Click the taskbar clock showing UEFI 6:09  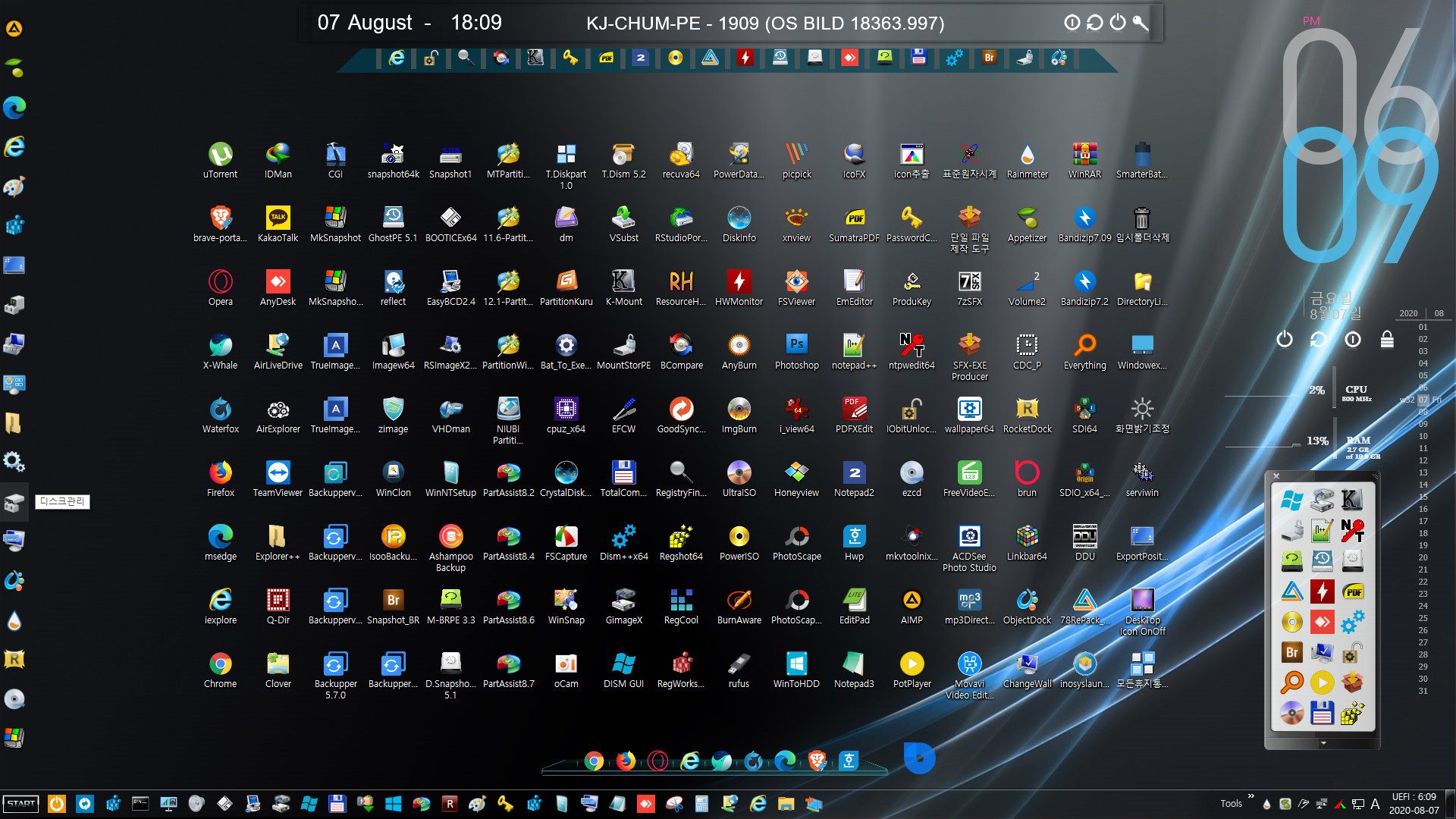(1414, 804)
